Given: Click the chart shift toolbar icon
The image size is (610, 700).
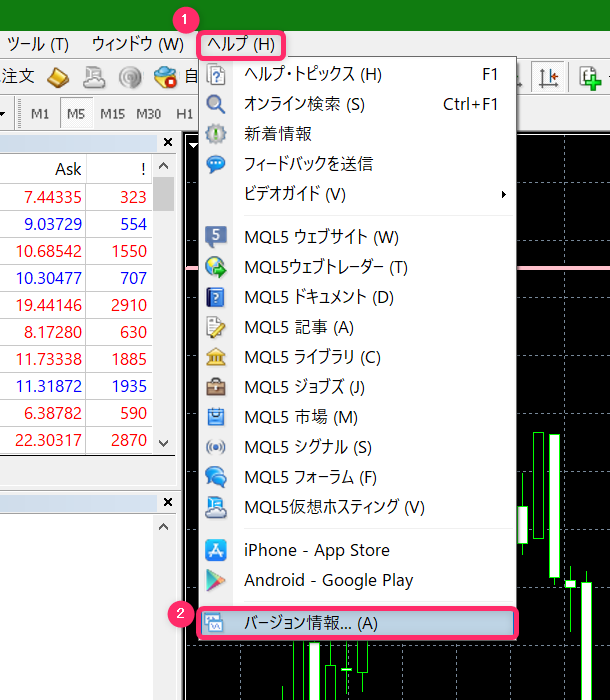Looking at the screenshot, I should [548, 78].
